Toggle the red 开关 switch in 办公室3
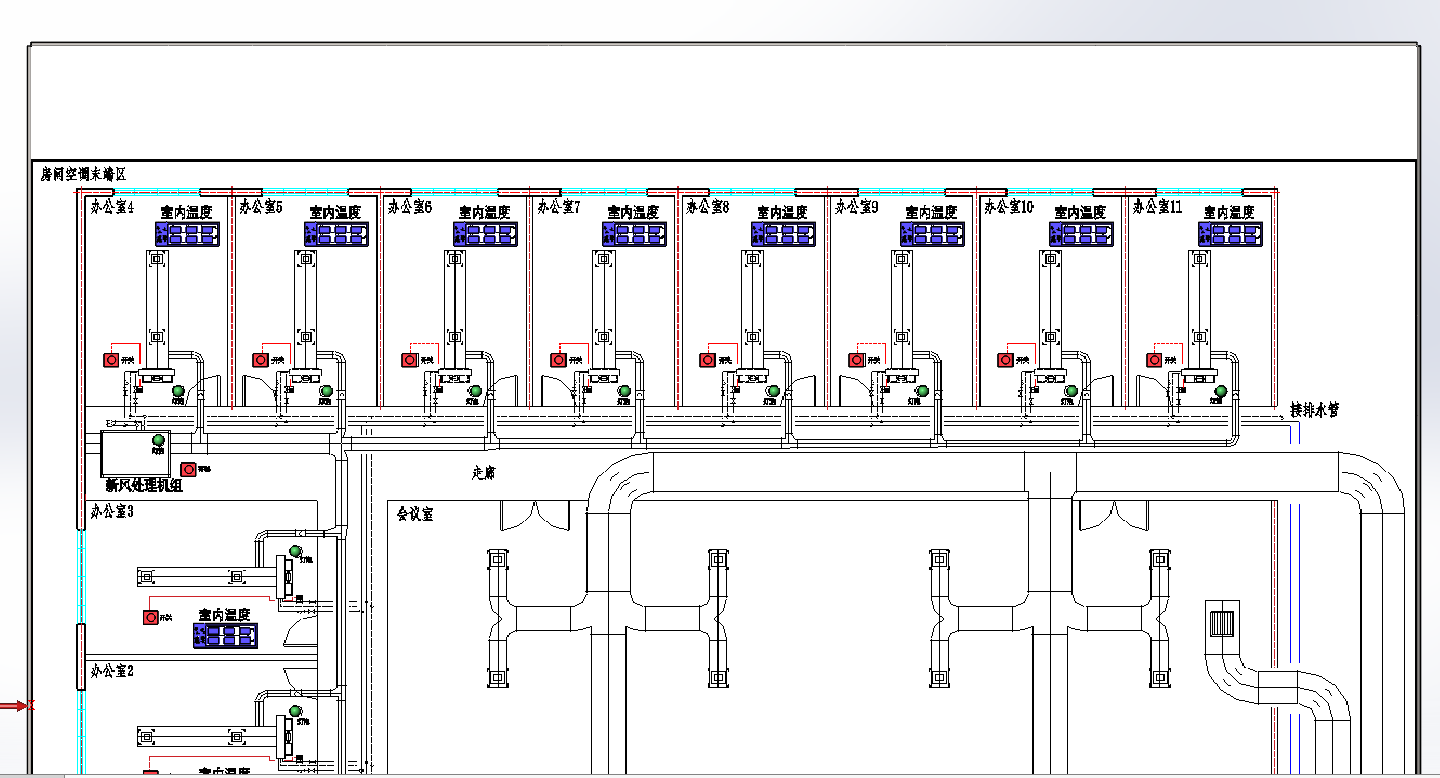This screenshot has height=778, width=1440. 151,617
